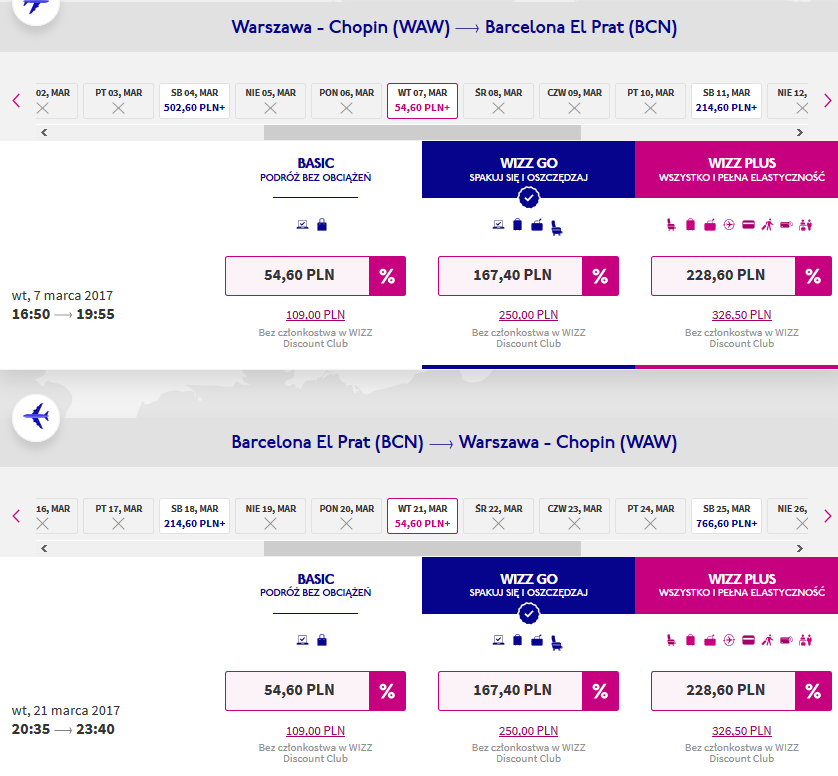Viewport: 838px width, 776px height.
Task: Select the WT 21, MAR return date tab
Action: (x=422, y=516)
